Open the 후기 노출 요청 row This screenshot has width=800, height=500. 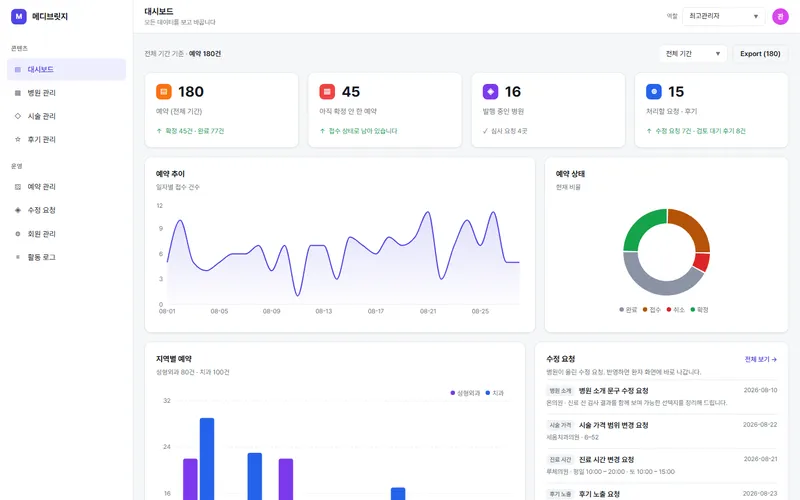click(x=662, y=493)
